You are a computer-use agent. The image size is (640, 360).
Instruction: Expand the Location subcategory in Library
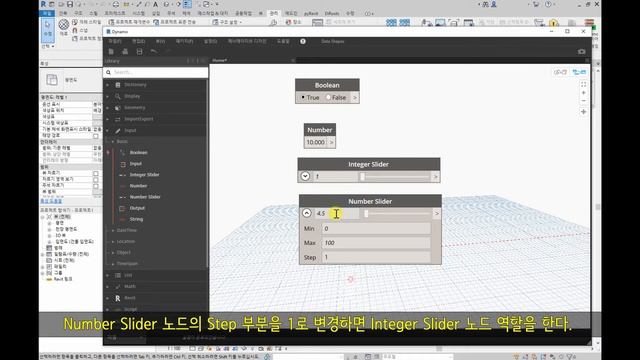tap(113, 242)
